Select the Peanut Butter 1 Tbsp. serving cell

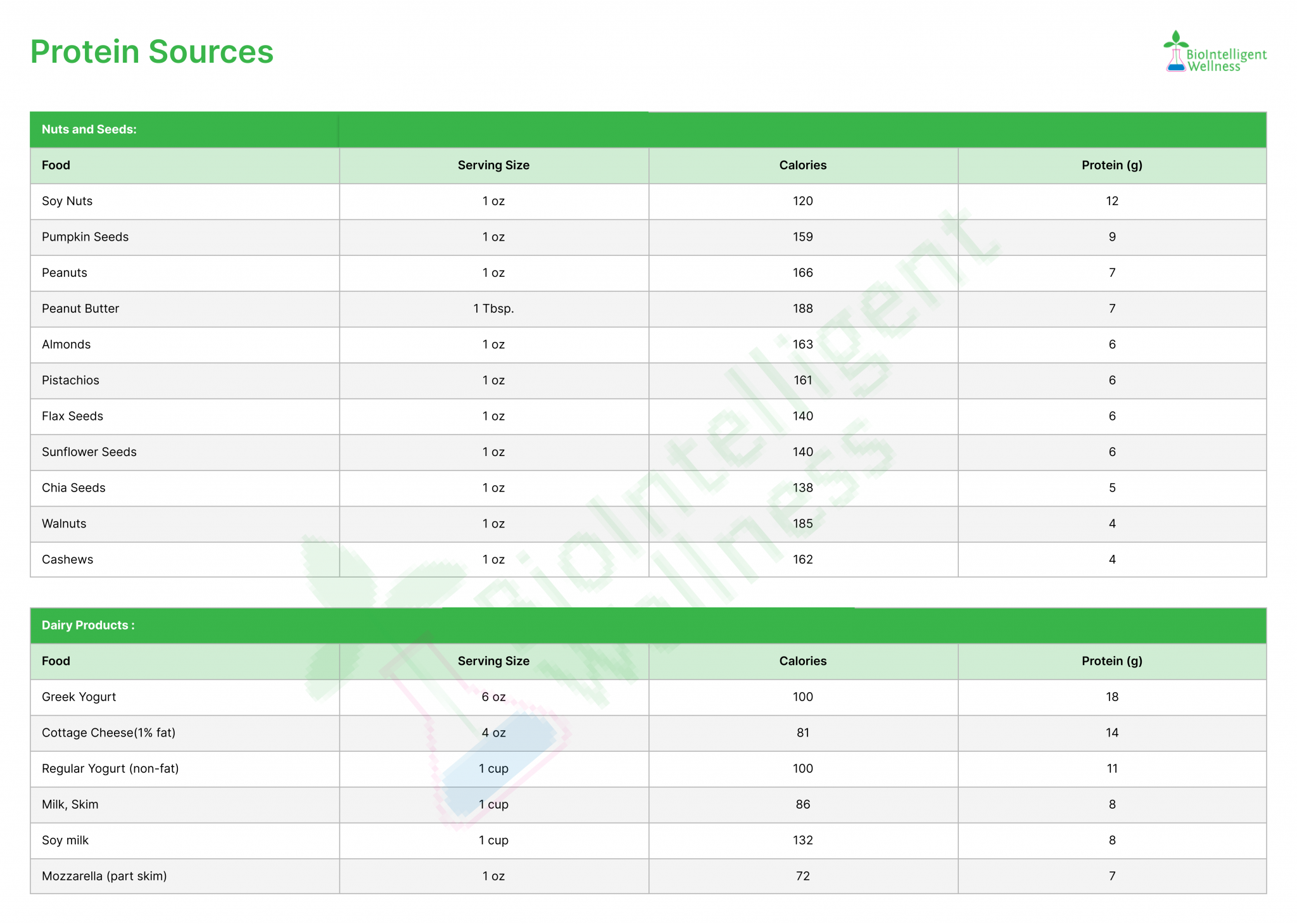click(x=493, y=309)
